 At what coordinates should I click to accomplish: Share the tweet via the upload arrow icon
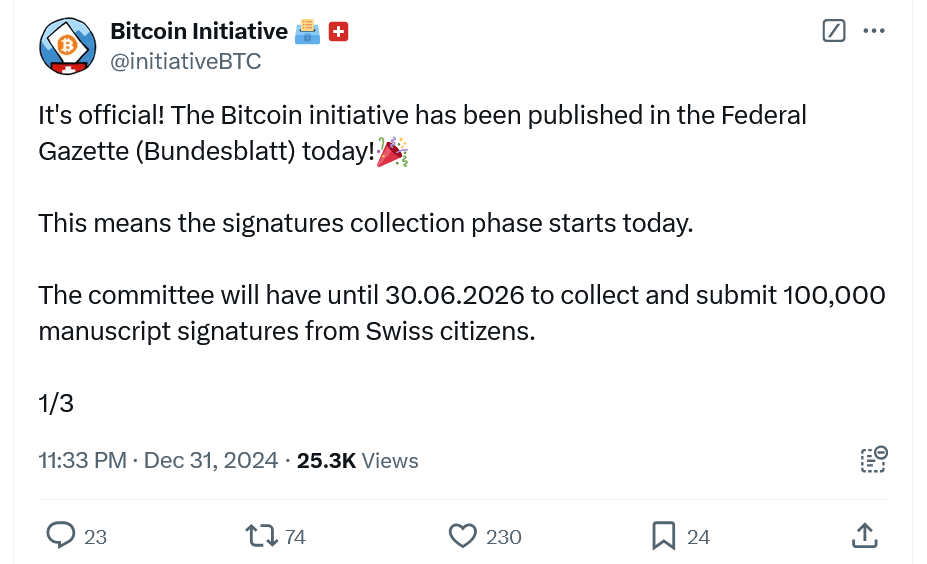click(864, 536)
